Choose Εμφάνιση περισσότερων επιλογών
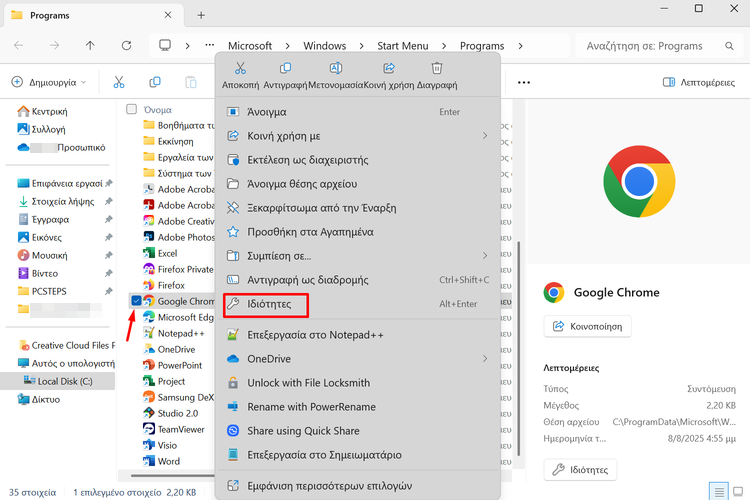 [x=358, y=486]
